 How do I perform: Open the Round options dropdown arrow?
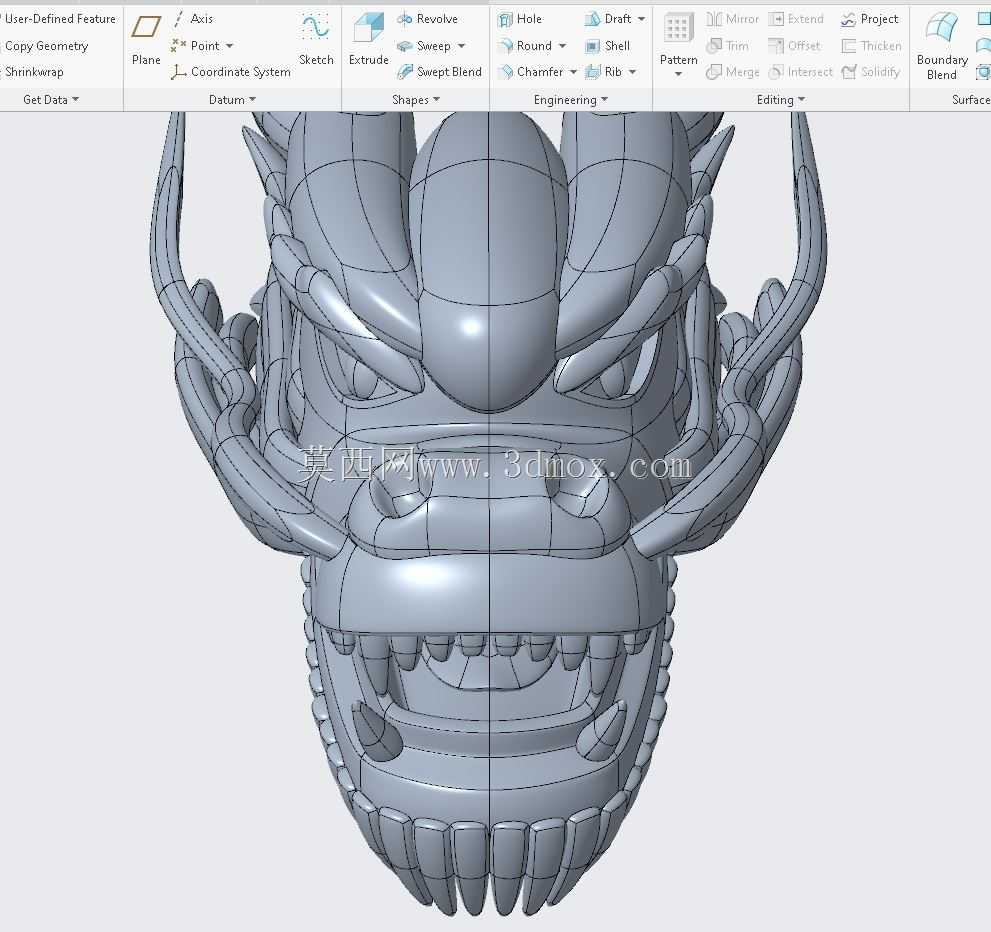[x=562, y=46]
